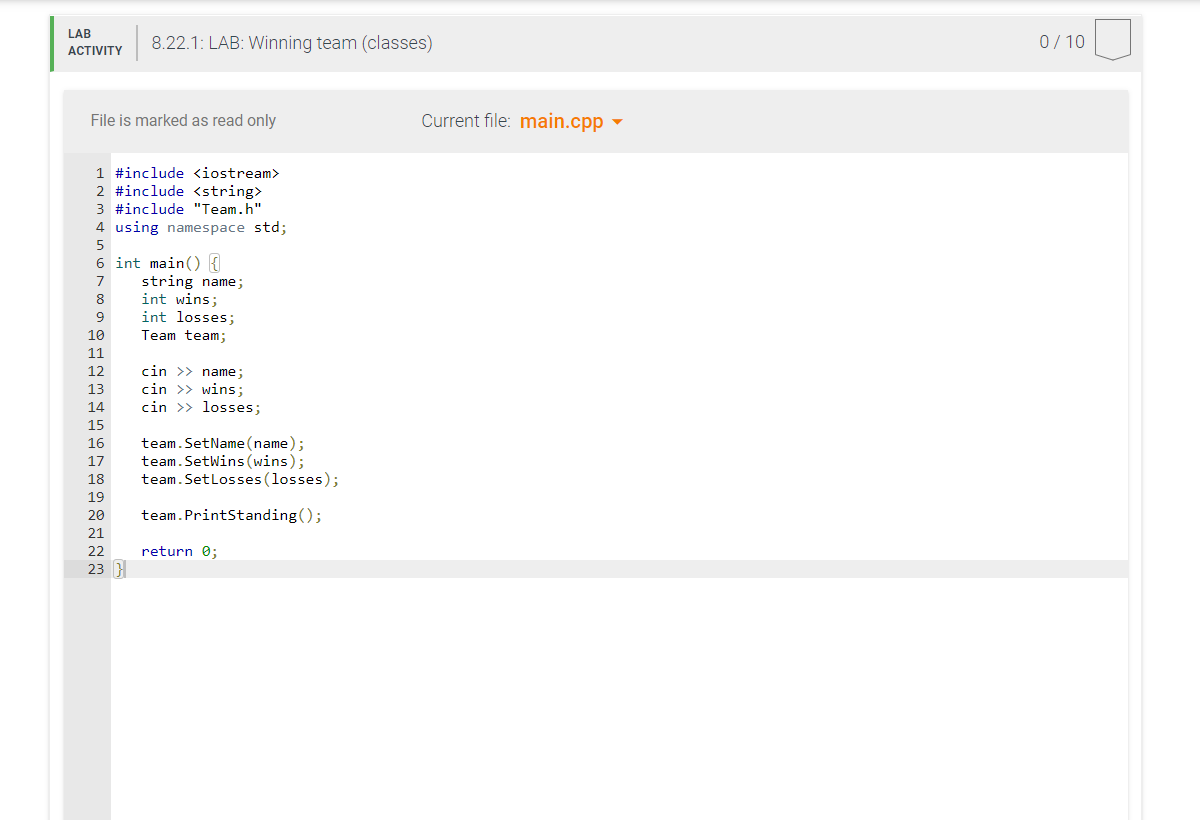Screen dimensions: 1200x820
Task: Click the line '#include <string>'
Action: coord(189,191)
